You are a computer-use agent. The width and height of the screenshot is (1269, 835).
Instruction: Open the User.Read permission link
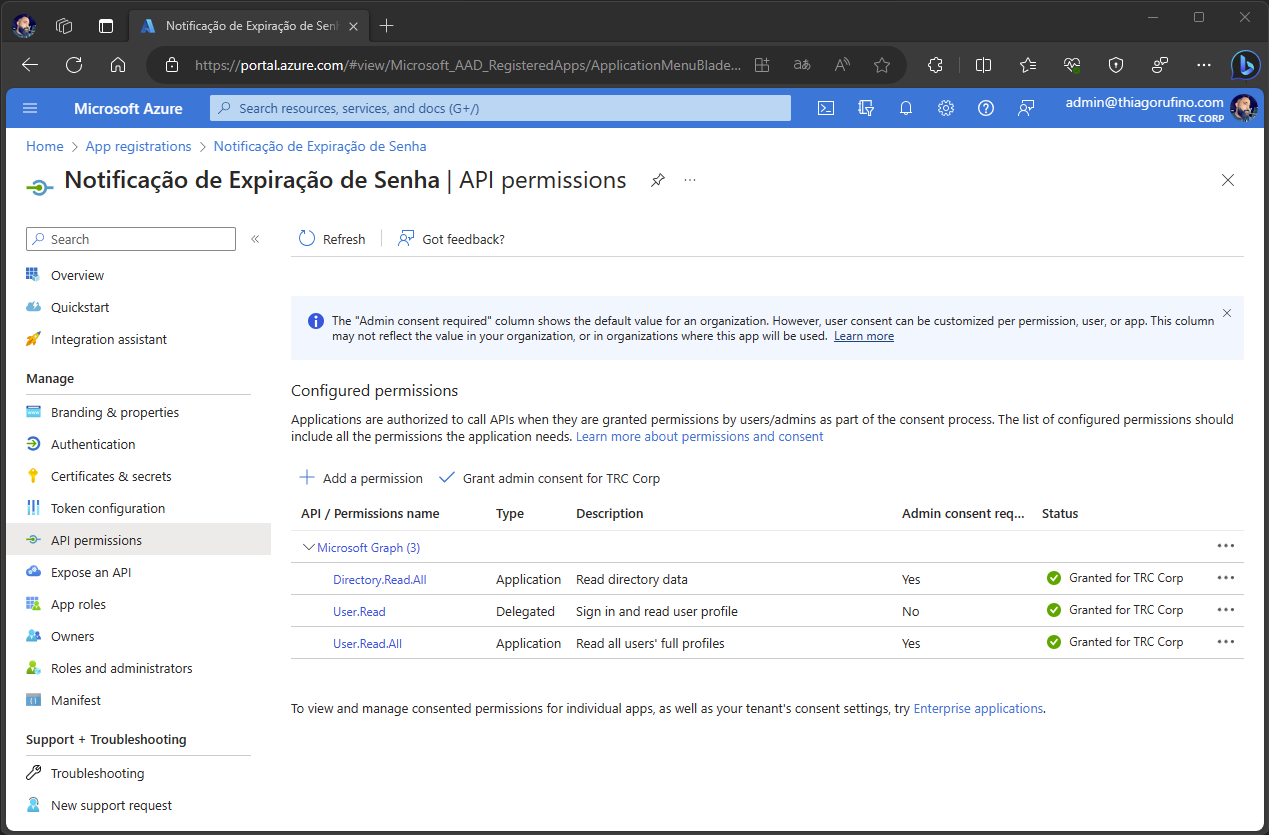pos(359,611)
